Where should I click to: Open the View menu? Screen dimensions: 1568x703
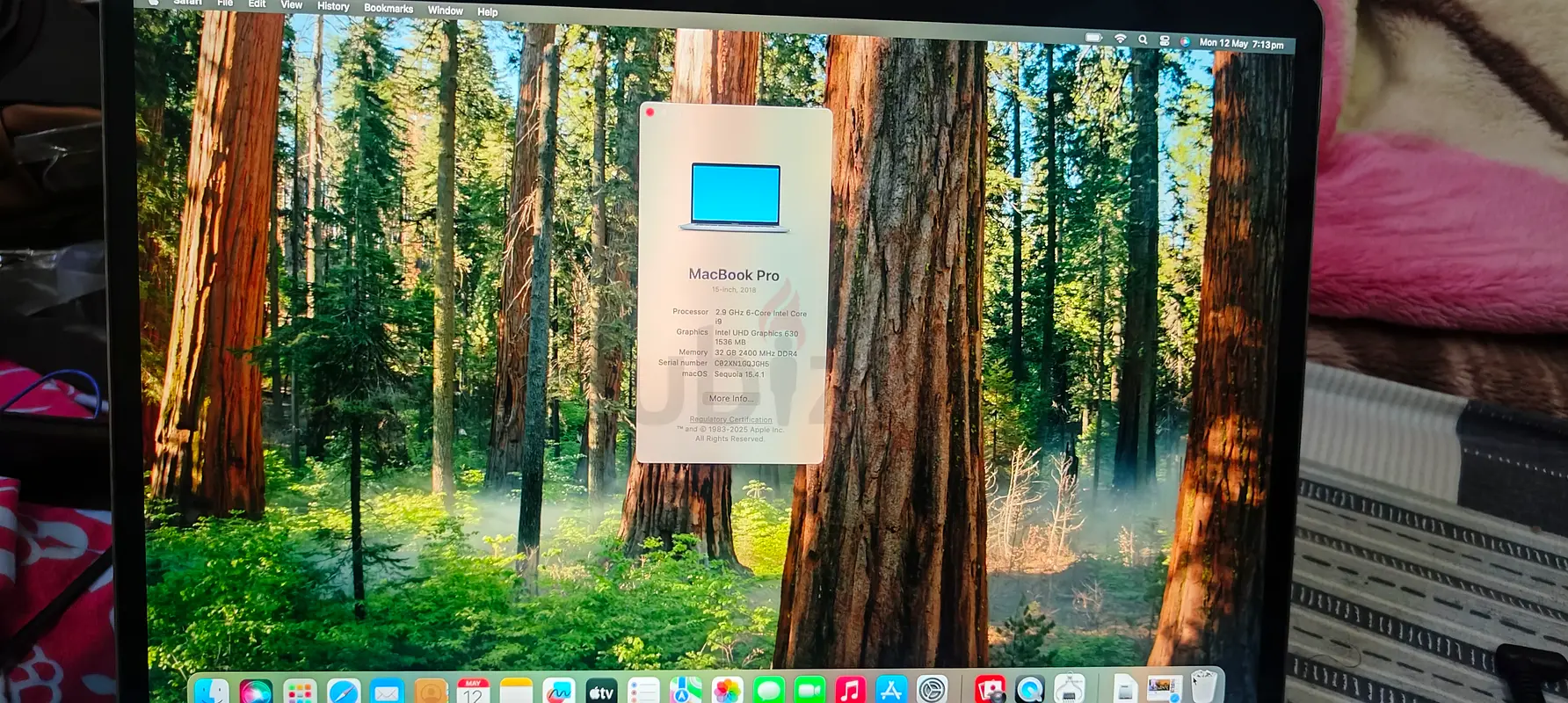pyautogui.click(x=292, y=4)
